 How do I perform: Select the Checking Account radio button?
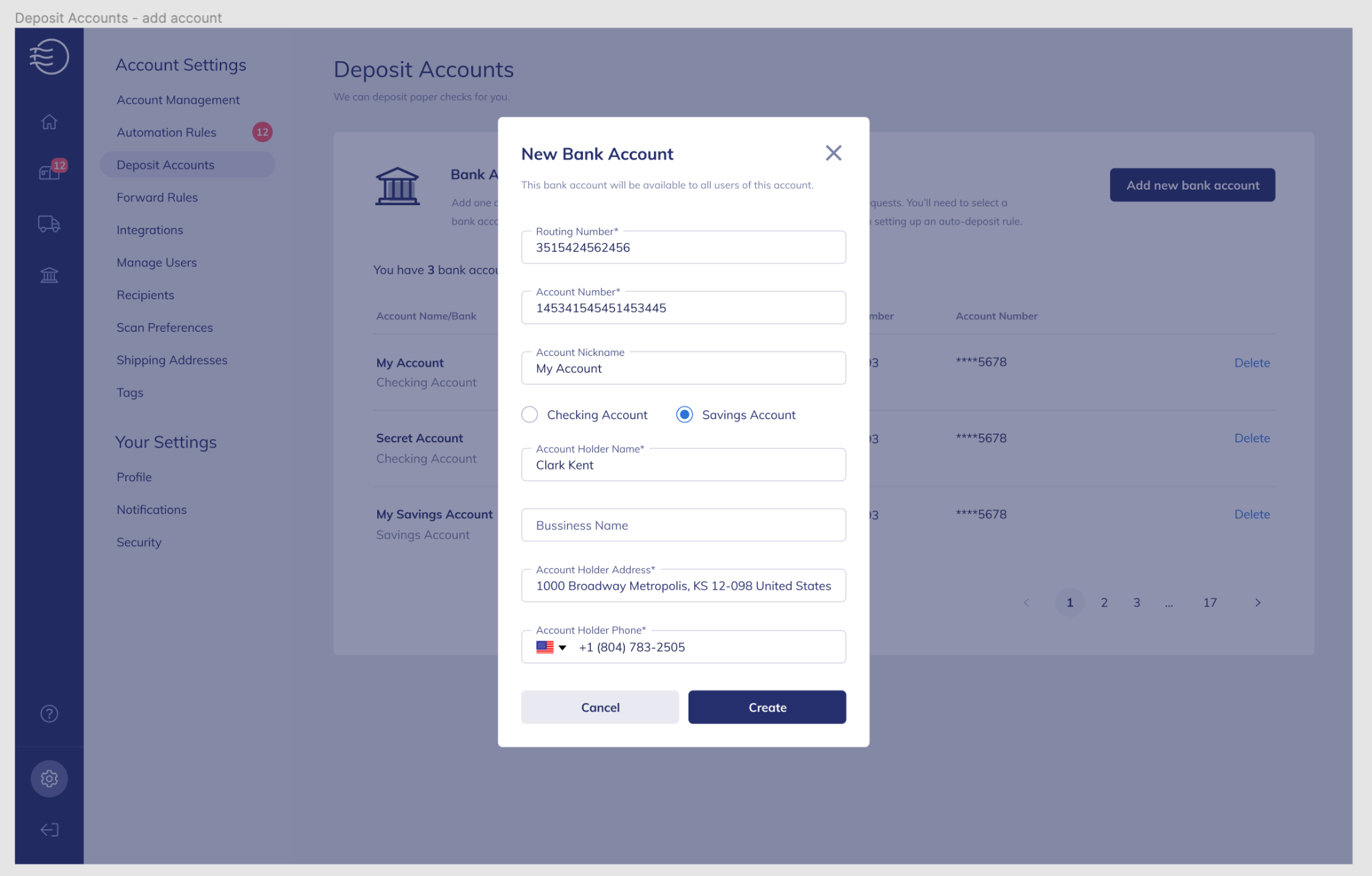click(529, 415)
